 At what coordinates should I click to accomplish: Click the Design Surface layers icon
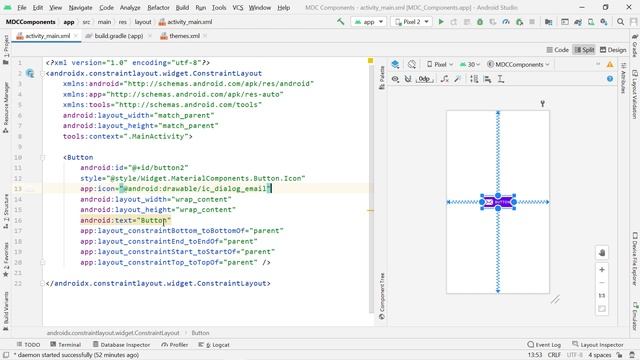click(395, 64)
